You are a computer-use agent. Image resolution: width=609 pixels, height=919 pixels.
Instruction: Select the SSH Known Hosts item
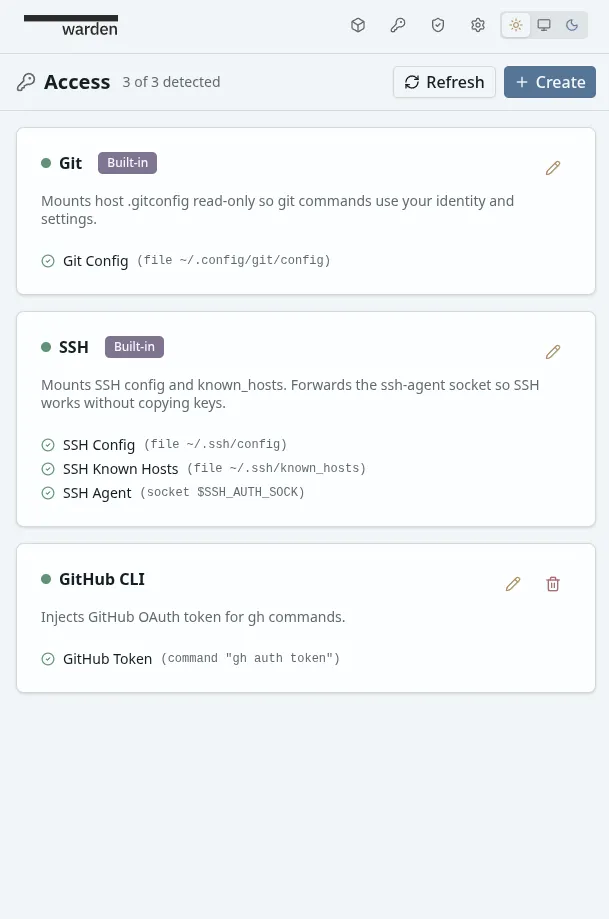(120, 469)
